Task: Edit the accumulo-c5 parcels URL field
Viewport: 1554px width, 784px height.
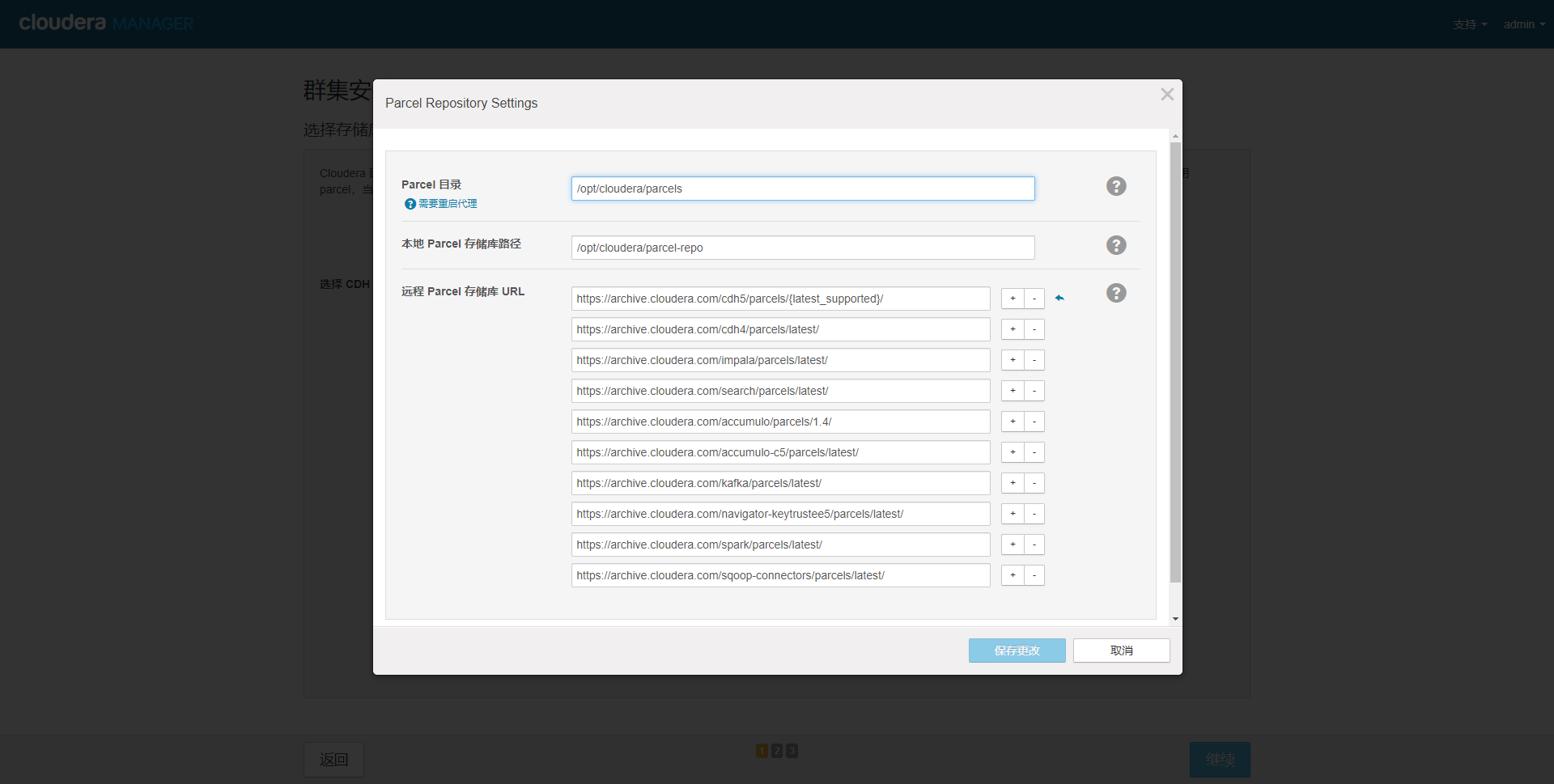Action: tap(780, 452)
